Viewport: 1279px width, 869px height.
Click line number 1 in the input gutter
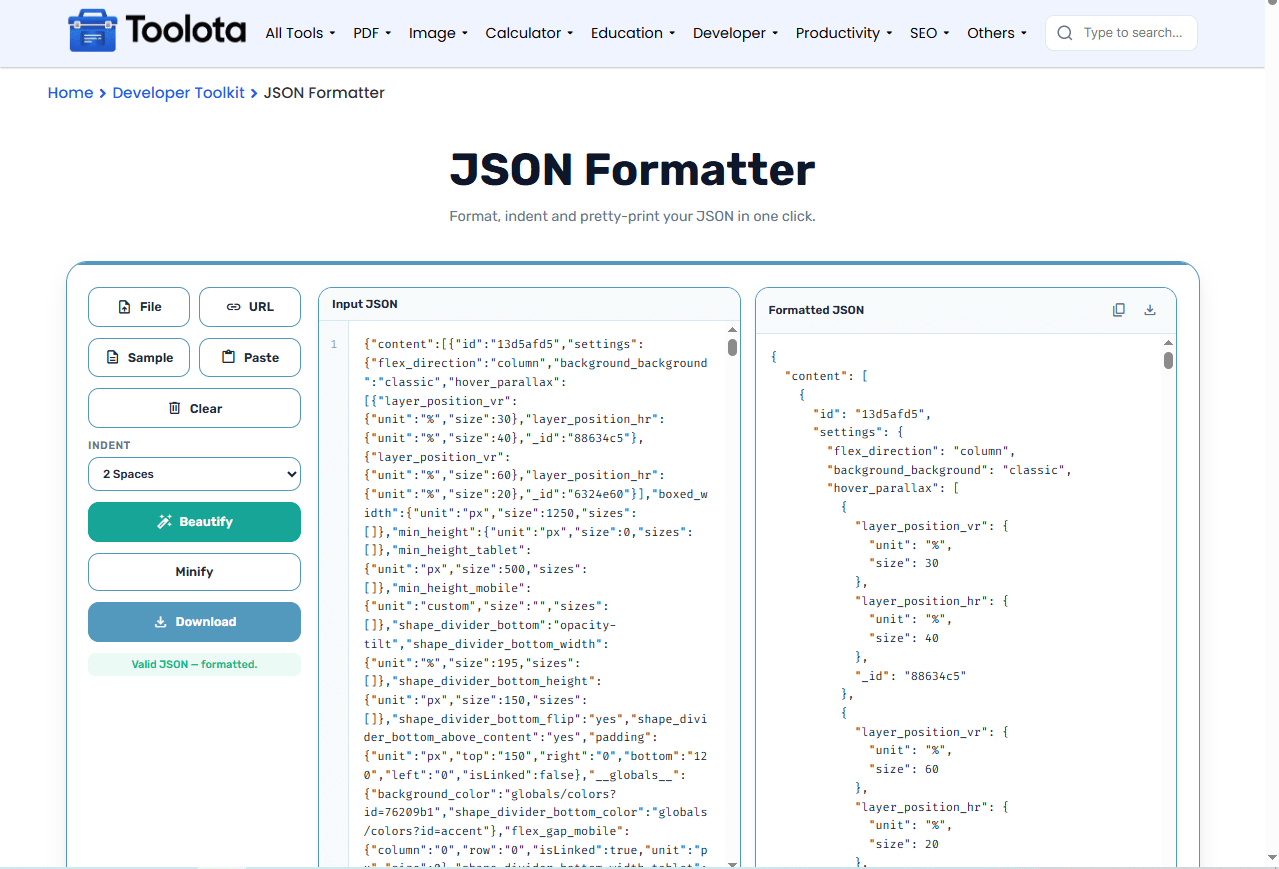[334, 345]
